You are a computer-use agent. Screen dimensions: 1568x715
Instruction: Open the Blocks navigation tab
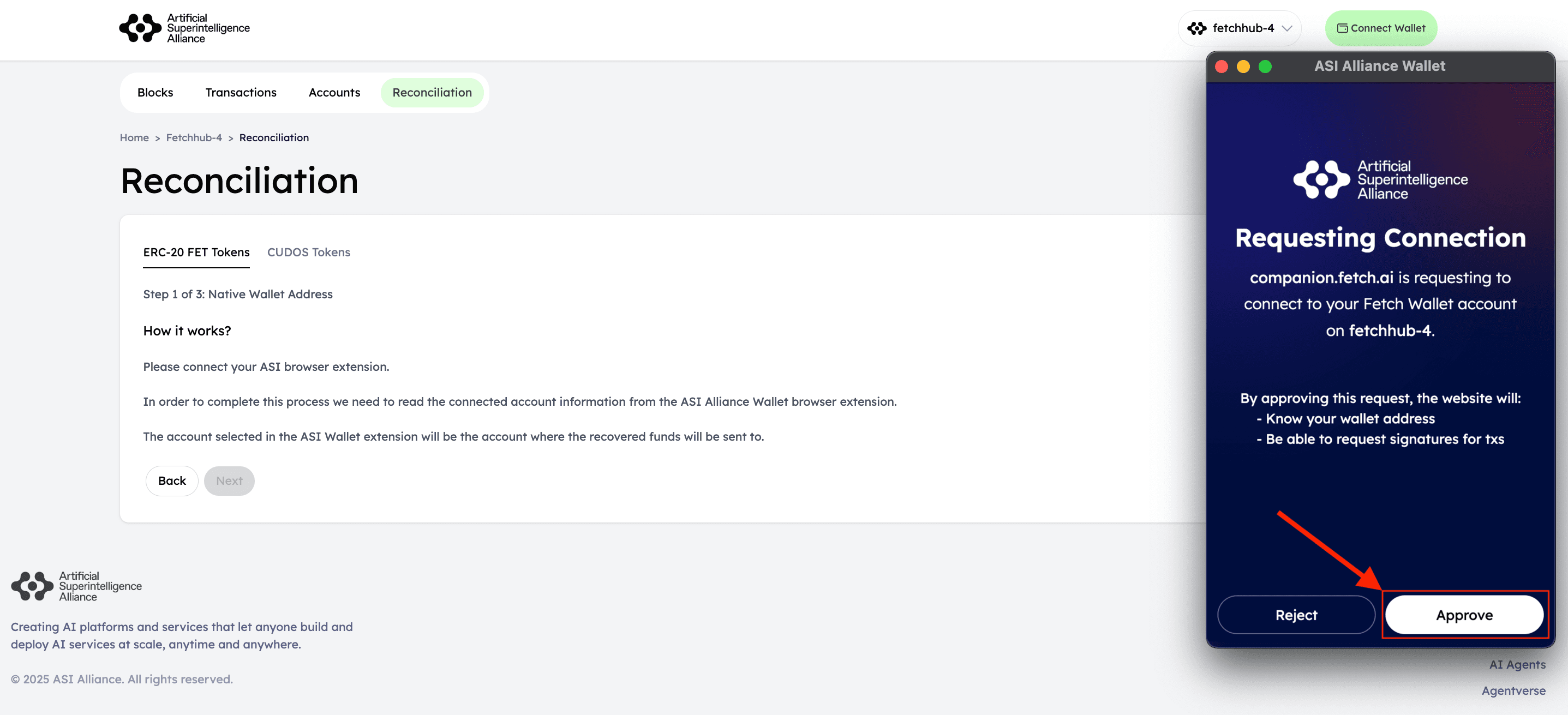[x=155, y=93]
